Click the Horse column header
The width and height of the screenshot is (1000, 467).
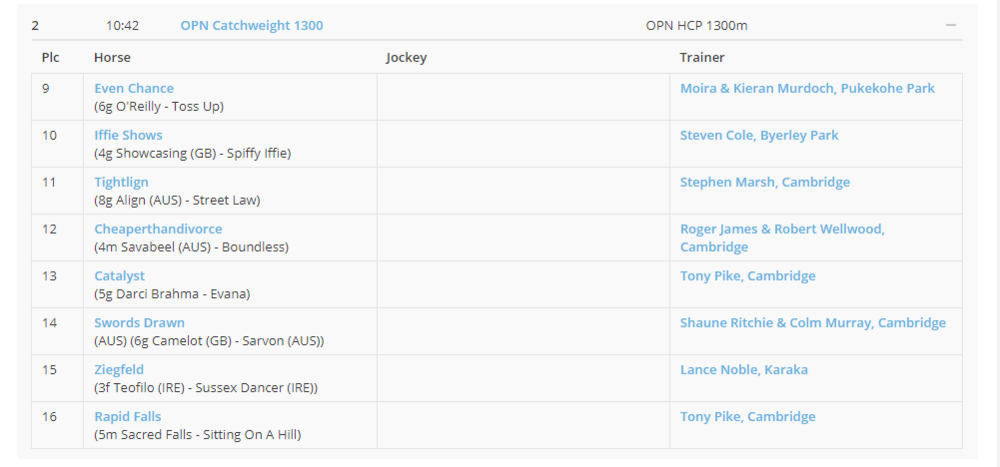tap(112, 57)
